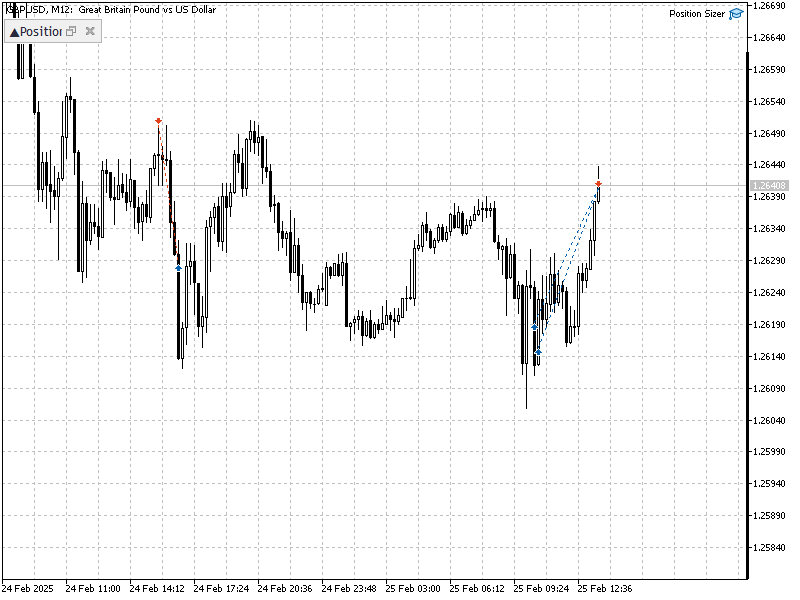The image size is (800, 600).
Task: Click the blue buy arrow below the red dotted line
Action: click(x=178, y=267)
